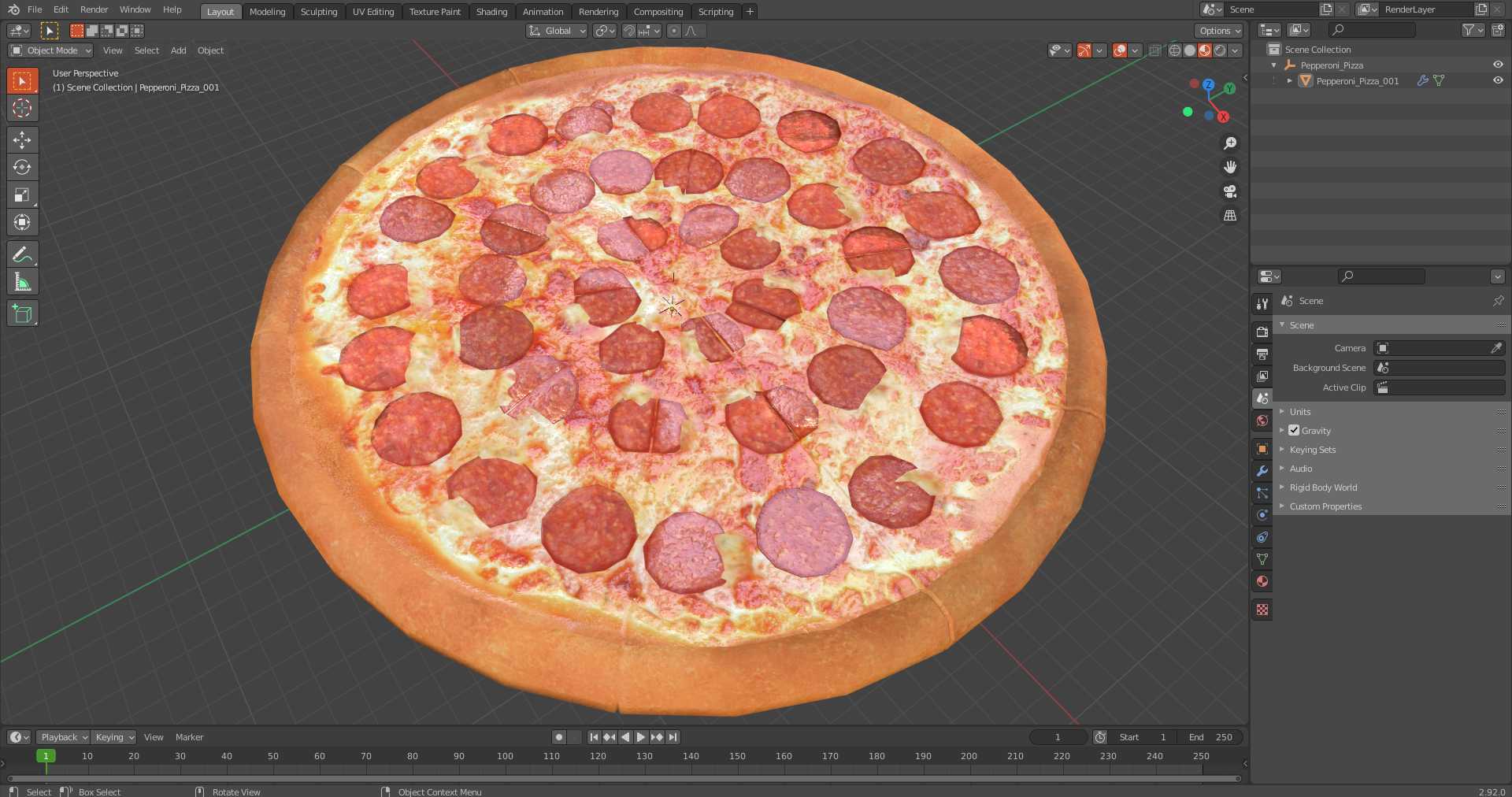Open the World properties tab
1512x797 pixels.
(1262, 421)
